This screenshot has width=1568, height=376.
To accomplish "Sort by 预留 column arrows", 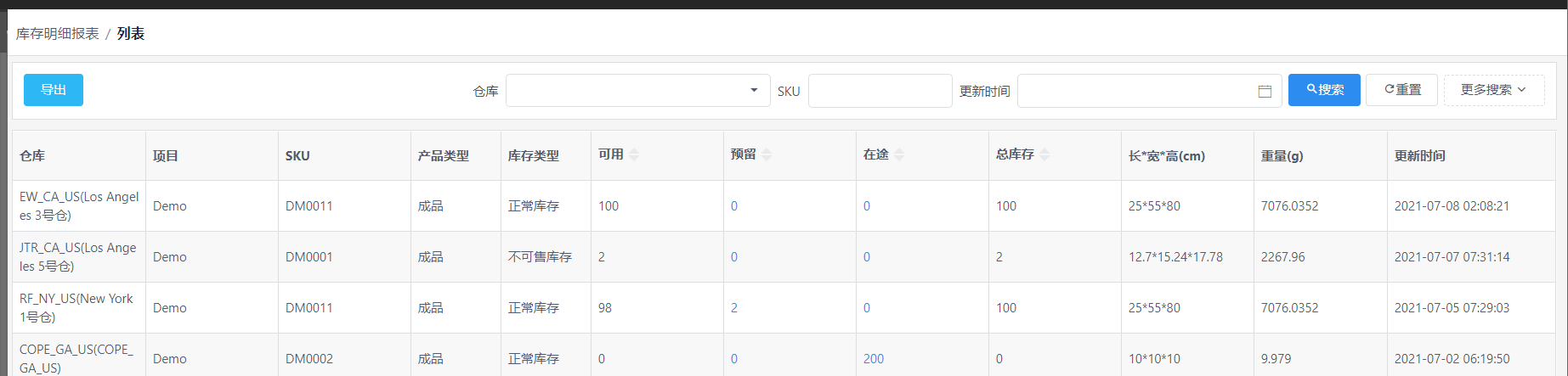I will (767, 154).
